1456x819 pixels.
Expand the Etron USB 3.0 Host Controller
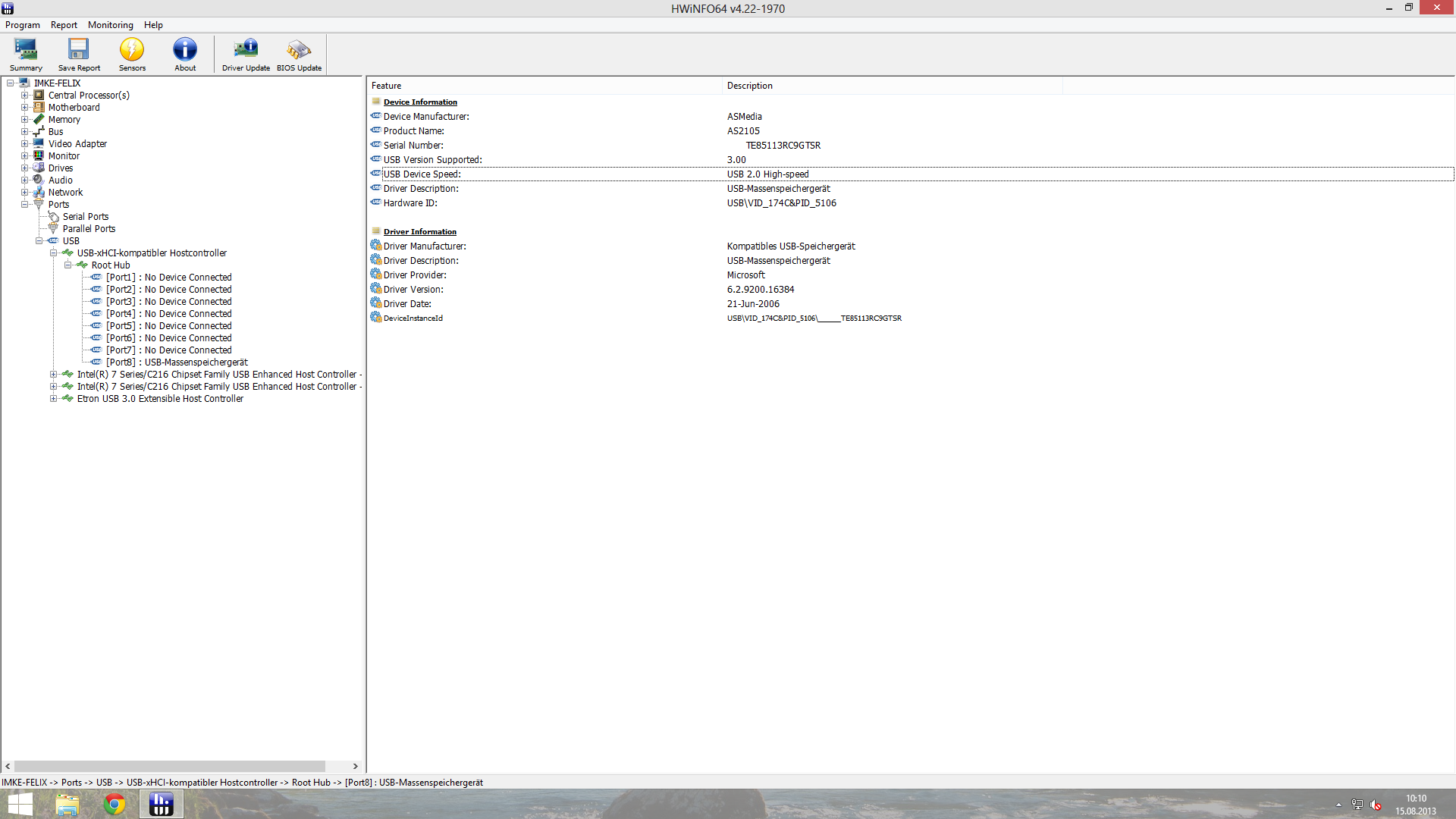tap(53, 399)
